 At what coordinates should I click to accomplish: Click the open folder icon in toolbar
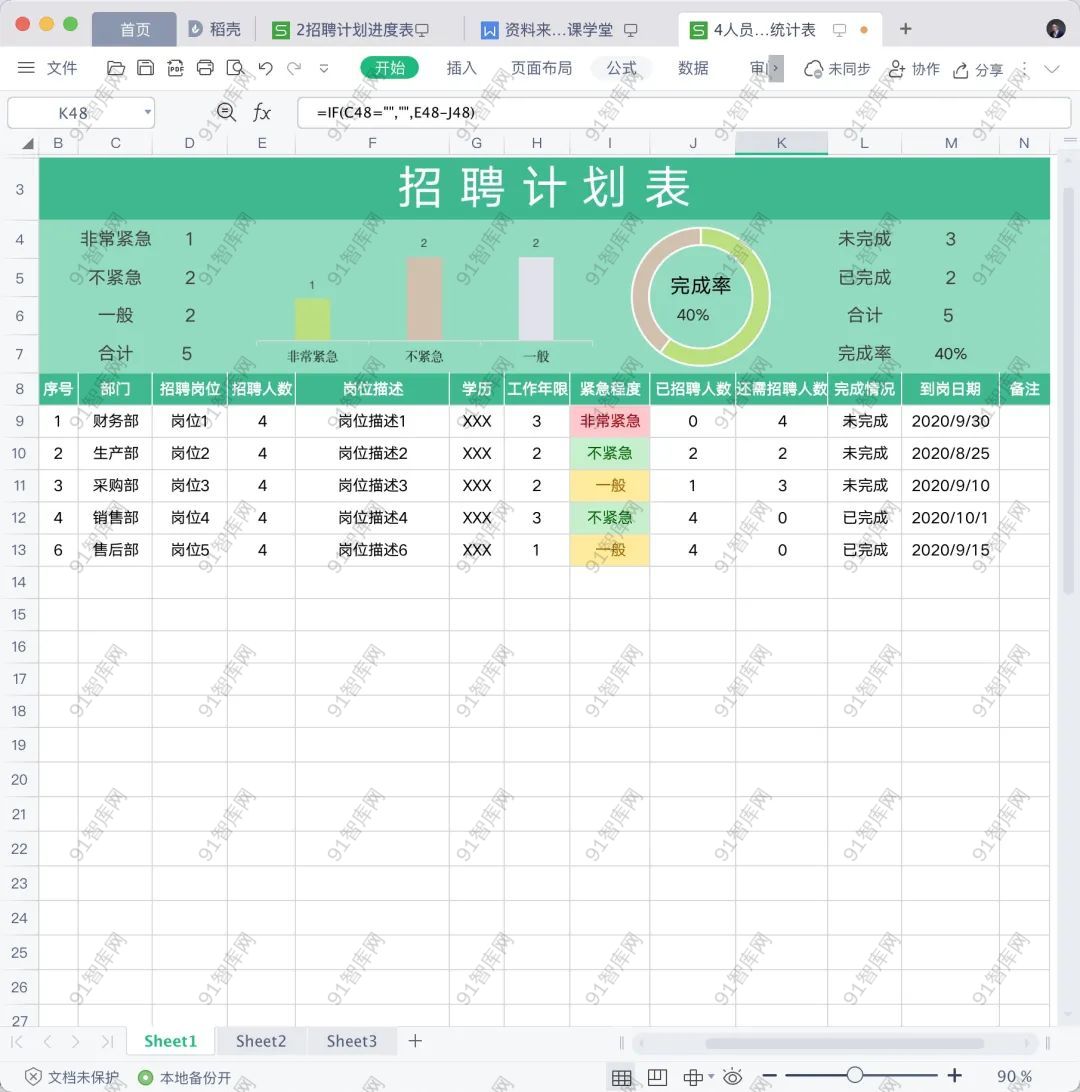pyautogui.click(x=116, y=68)
